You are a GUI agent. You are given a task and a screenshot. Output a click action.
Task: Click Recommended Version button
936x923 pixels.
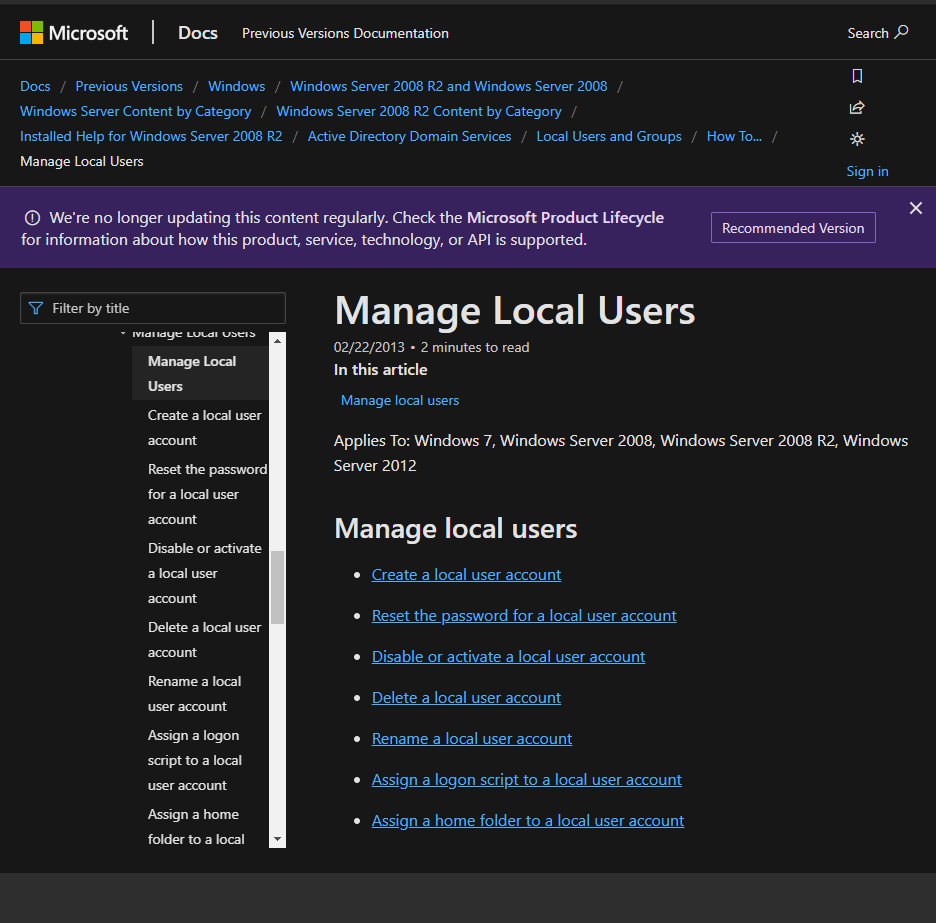pyautogui.click(x=793, y=227)
